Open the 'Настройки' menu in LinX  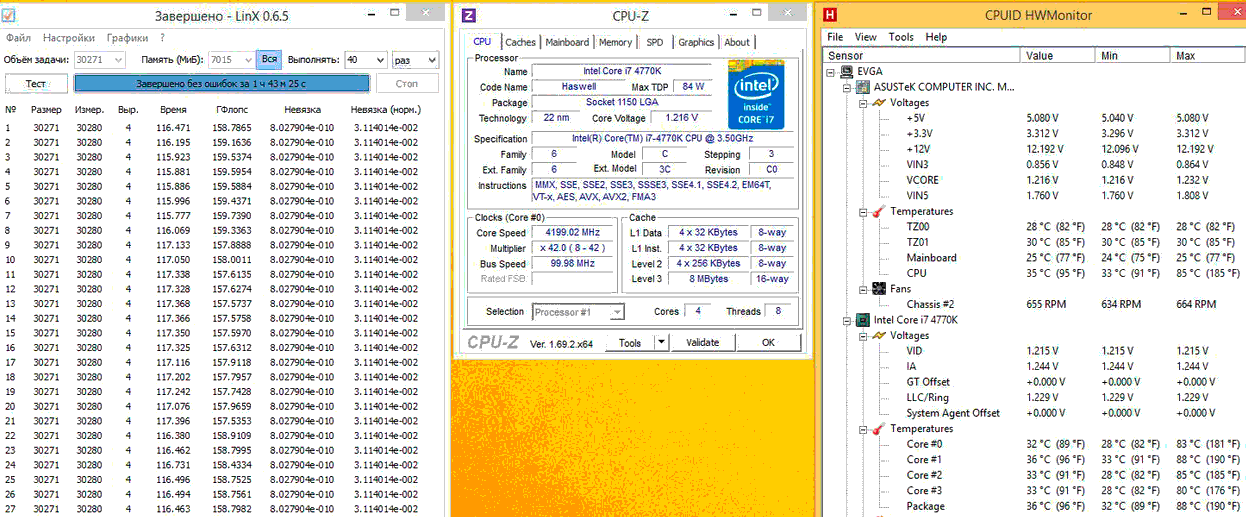(69, 38)
